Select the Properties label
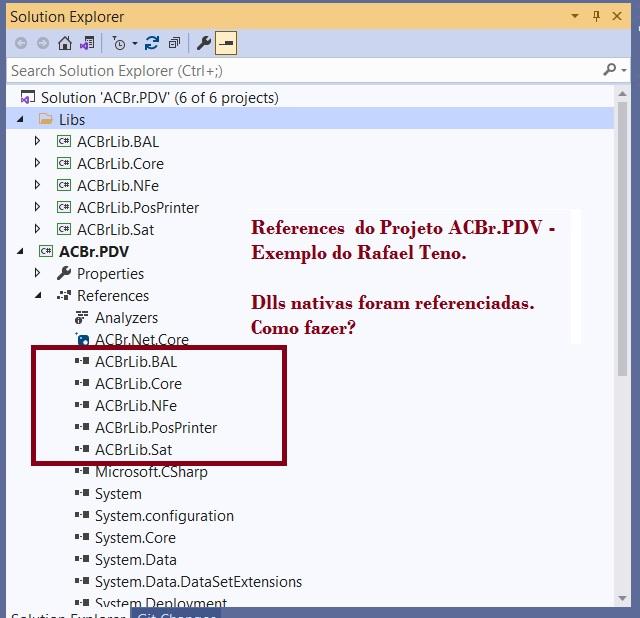Image resolution: width=640 pixels, height=618 pixels. point(111,274)
